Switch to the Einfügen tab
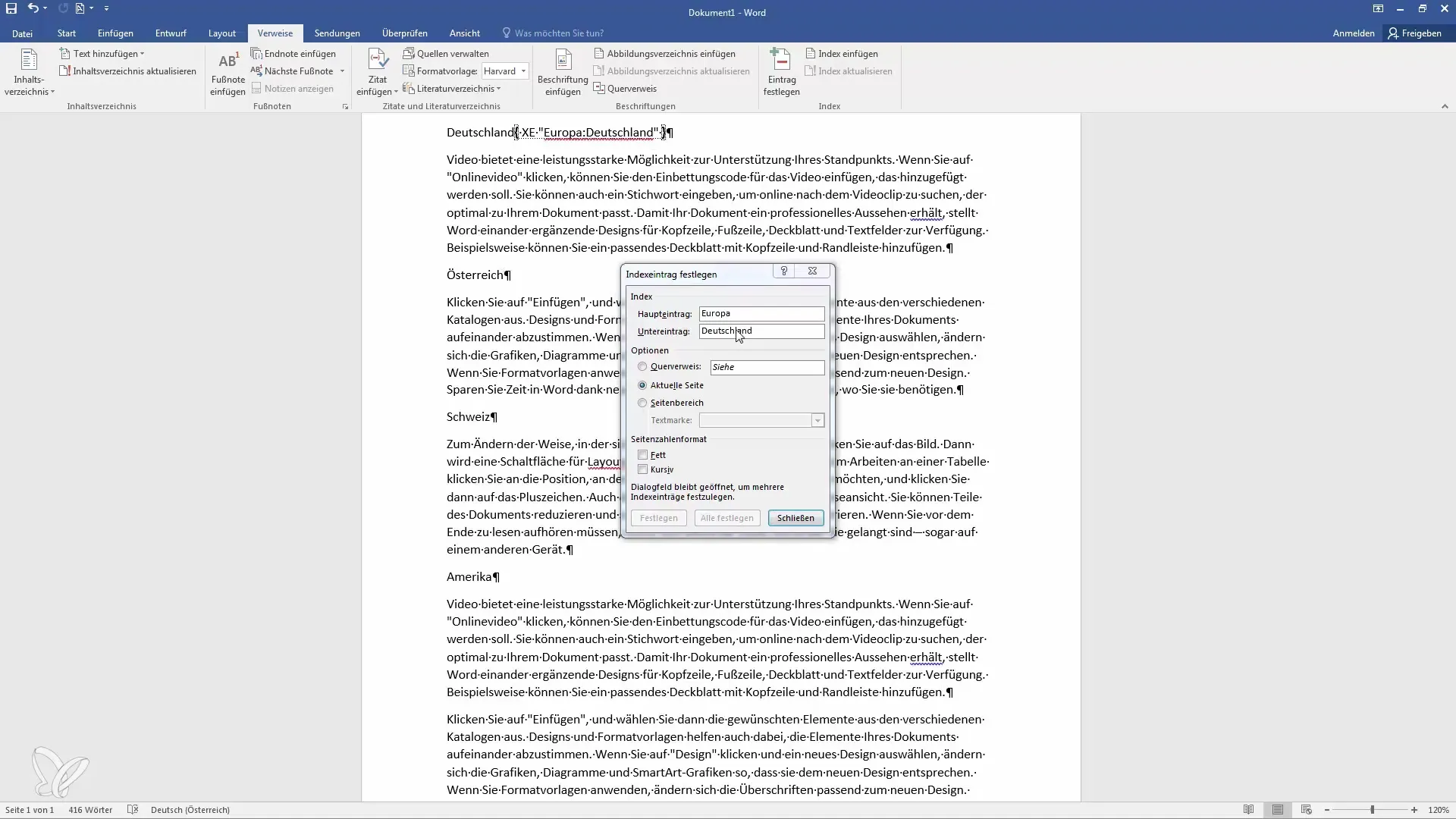 coord(115,33)
